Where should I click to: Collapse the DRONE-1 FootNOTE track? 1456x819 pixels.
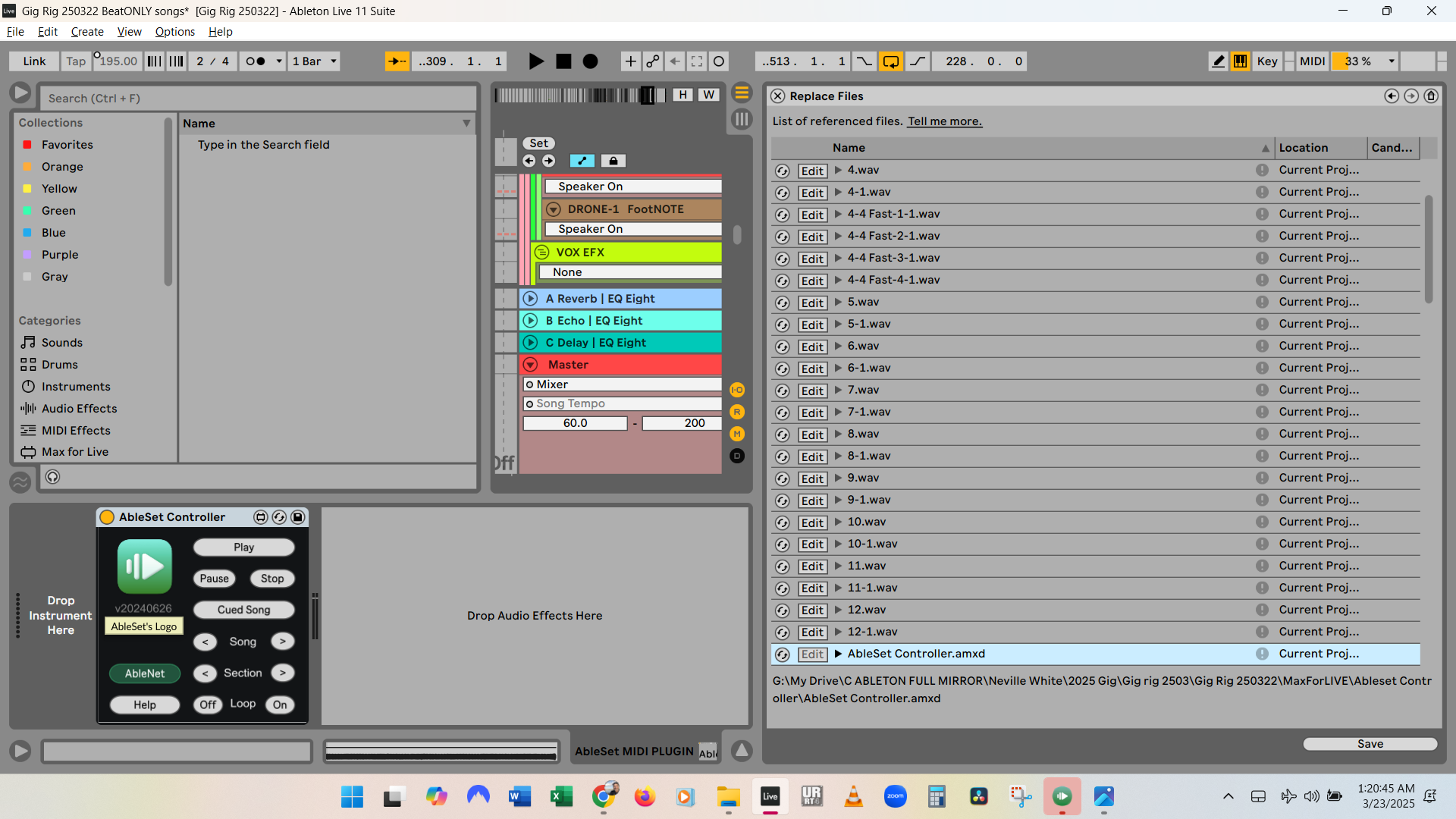click(x=554, y=209)
